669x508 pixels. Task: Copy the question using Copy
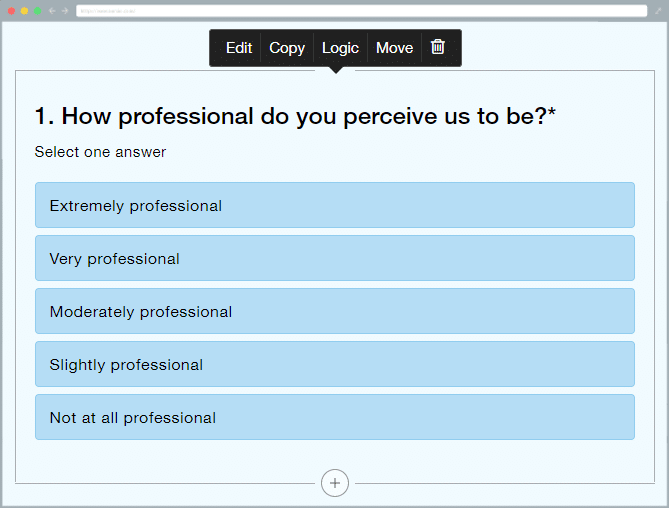point(287,48)
